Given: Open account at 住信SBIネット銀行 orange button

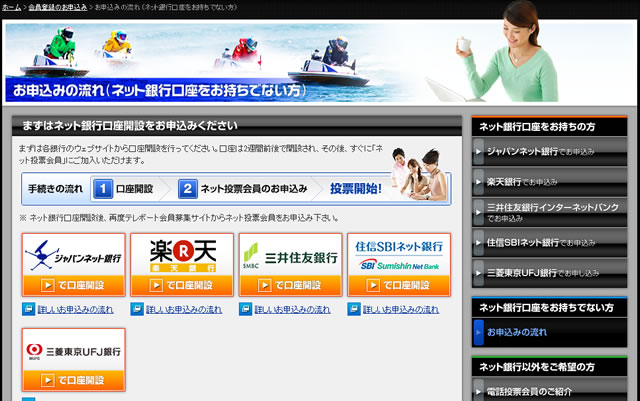Looking at the screenshot, I should click(x=399, y=285).
